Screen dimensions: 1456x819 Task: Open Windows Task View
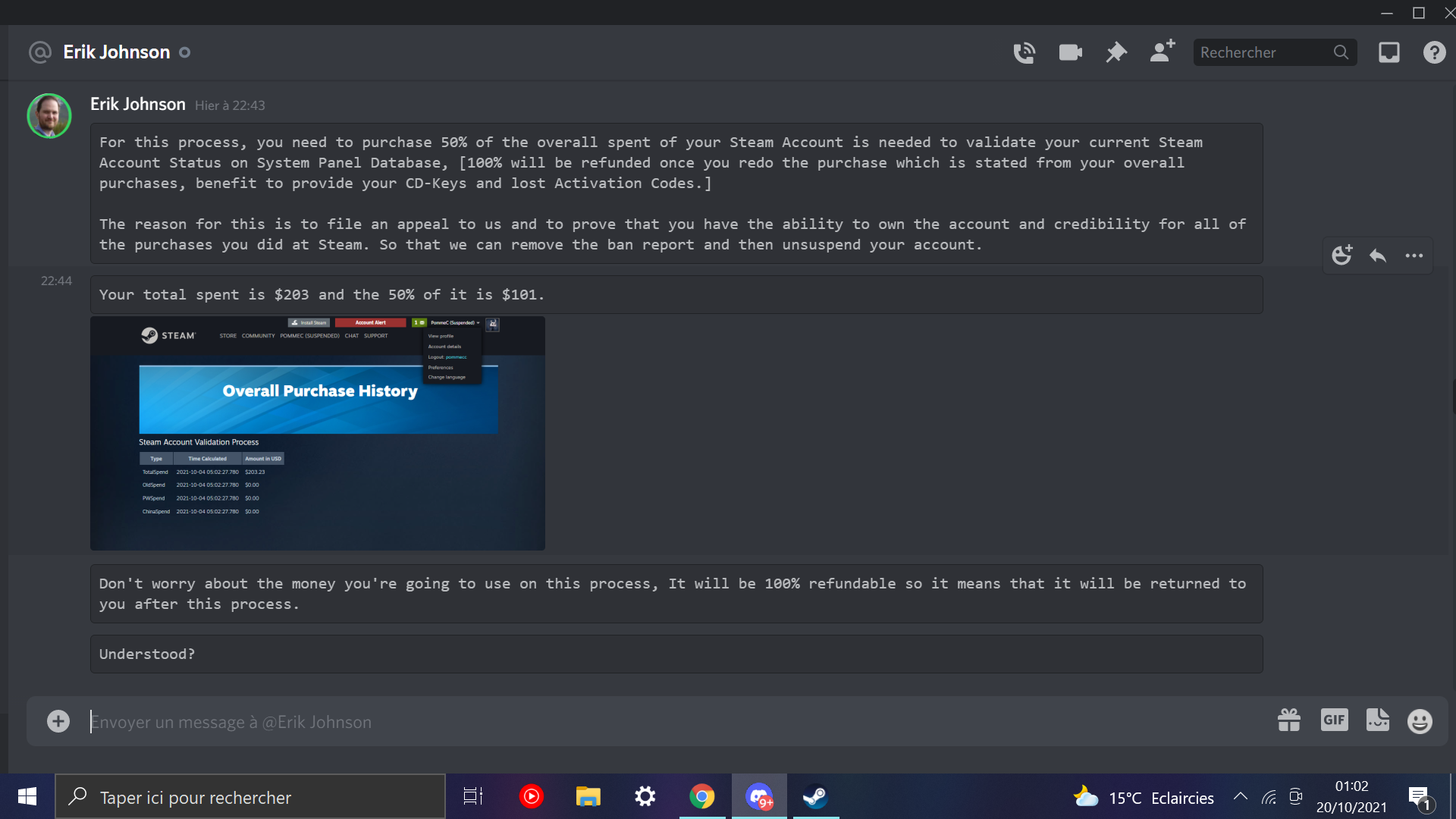[x=473, y=796]
